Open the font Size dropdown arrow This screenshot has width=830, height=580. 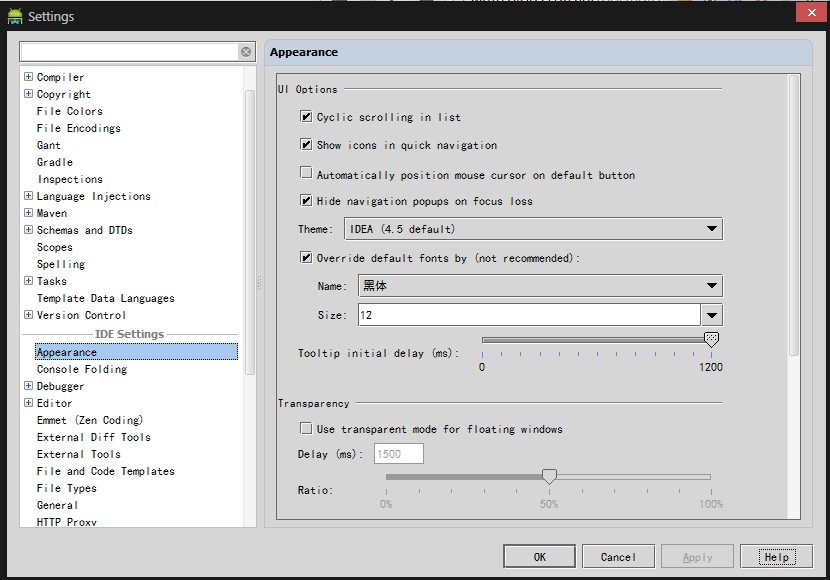coord(711,315)
